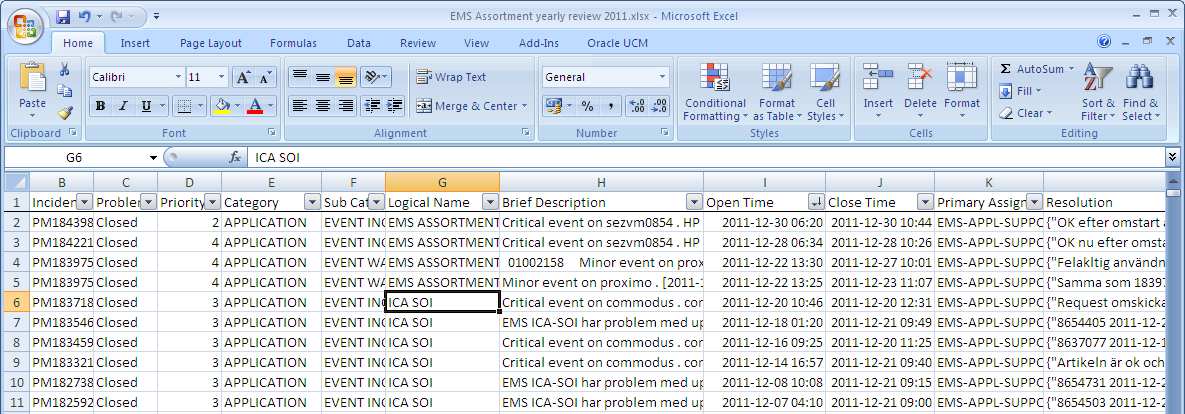This screenshot has height=414, width=1185.
Task: Toggle Italic formatting
Action: coord(123,106)
